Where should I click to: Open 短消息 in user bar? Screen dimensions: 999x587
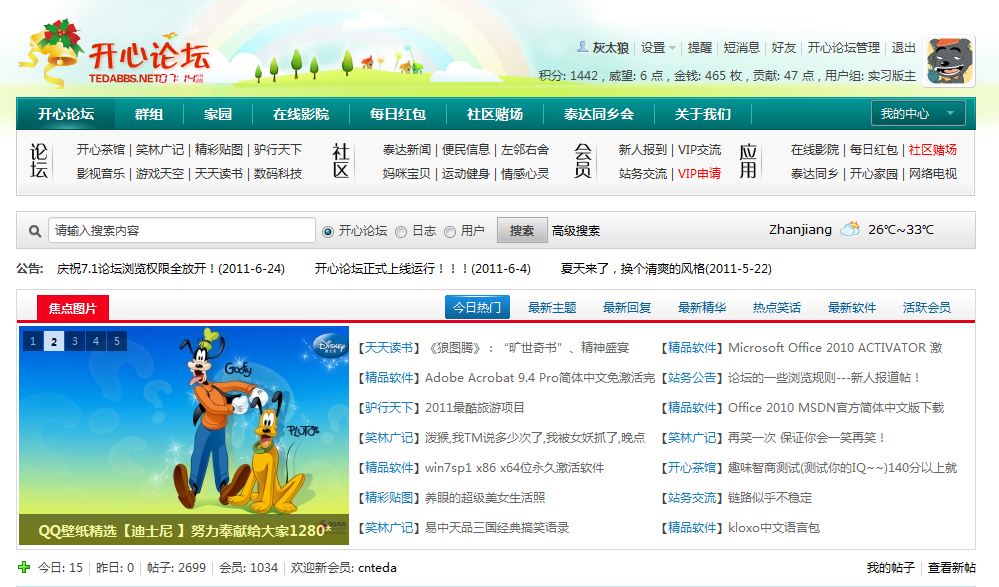pos(742,48)
